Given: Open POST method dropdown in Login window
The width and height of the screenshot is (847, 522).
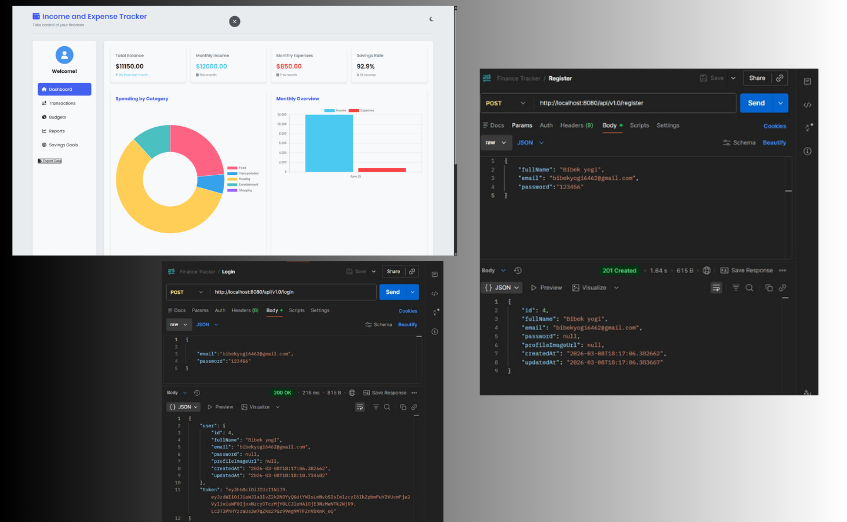Looking at the screenshot, I should (x=186, y=292).
